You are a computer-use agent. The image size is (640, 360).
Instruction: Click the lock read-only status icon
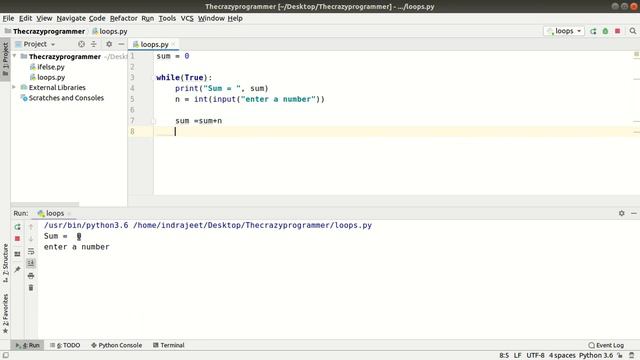[x=620, y=356]
